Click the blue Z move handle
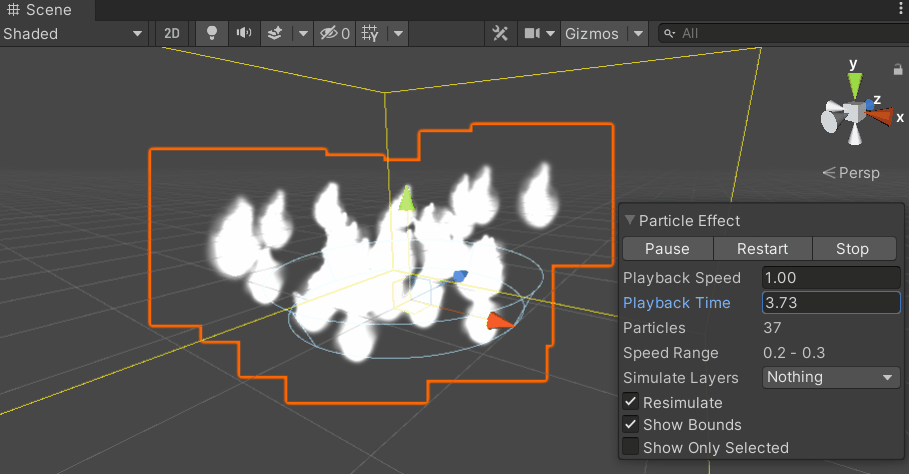The height and width of the screenshot is (474, 909). coord(459,276)
